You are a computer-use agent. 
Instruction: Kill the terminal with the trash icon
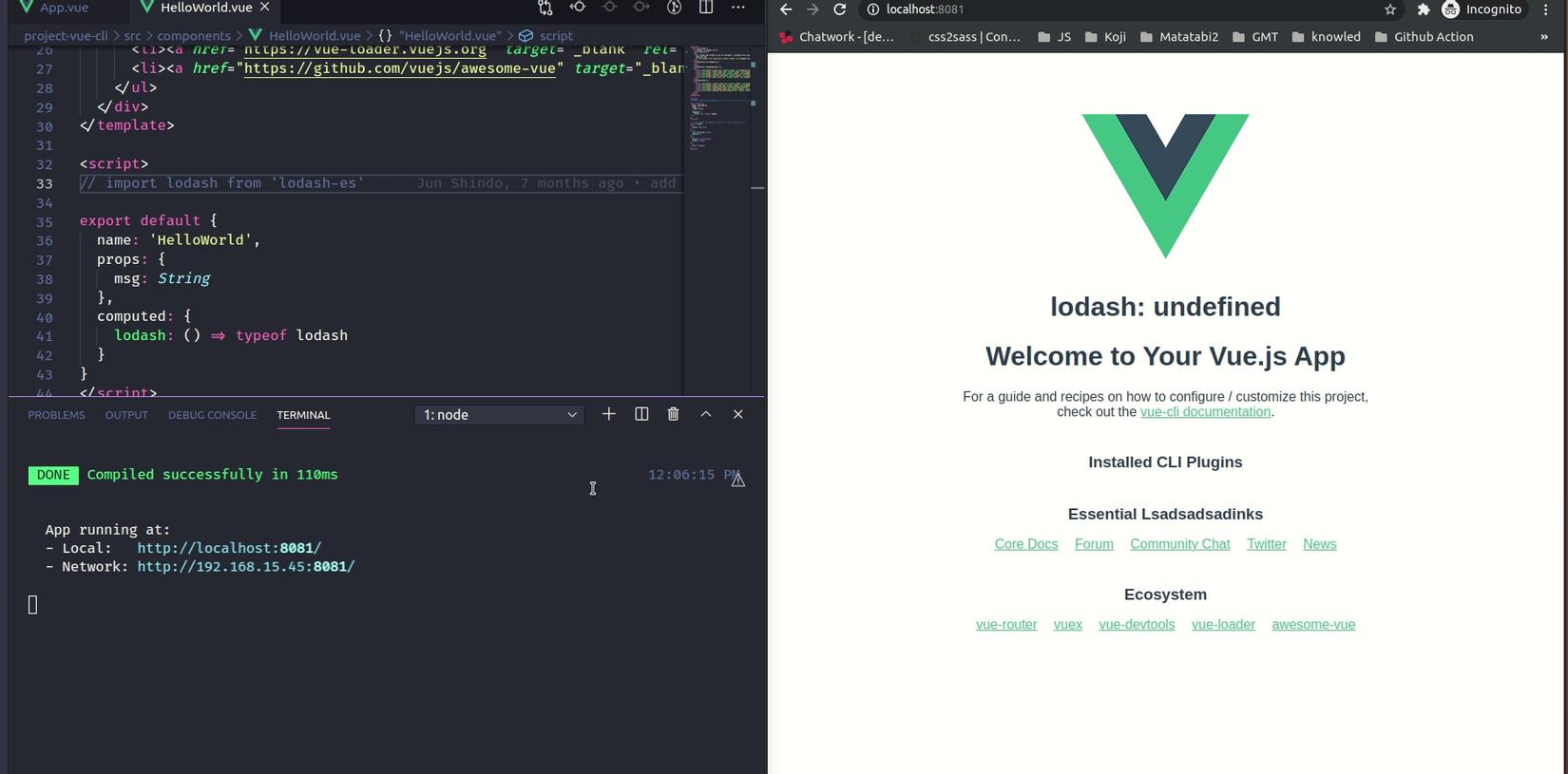(673, 414)
